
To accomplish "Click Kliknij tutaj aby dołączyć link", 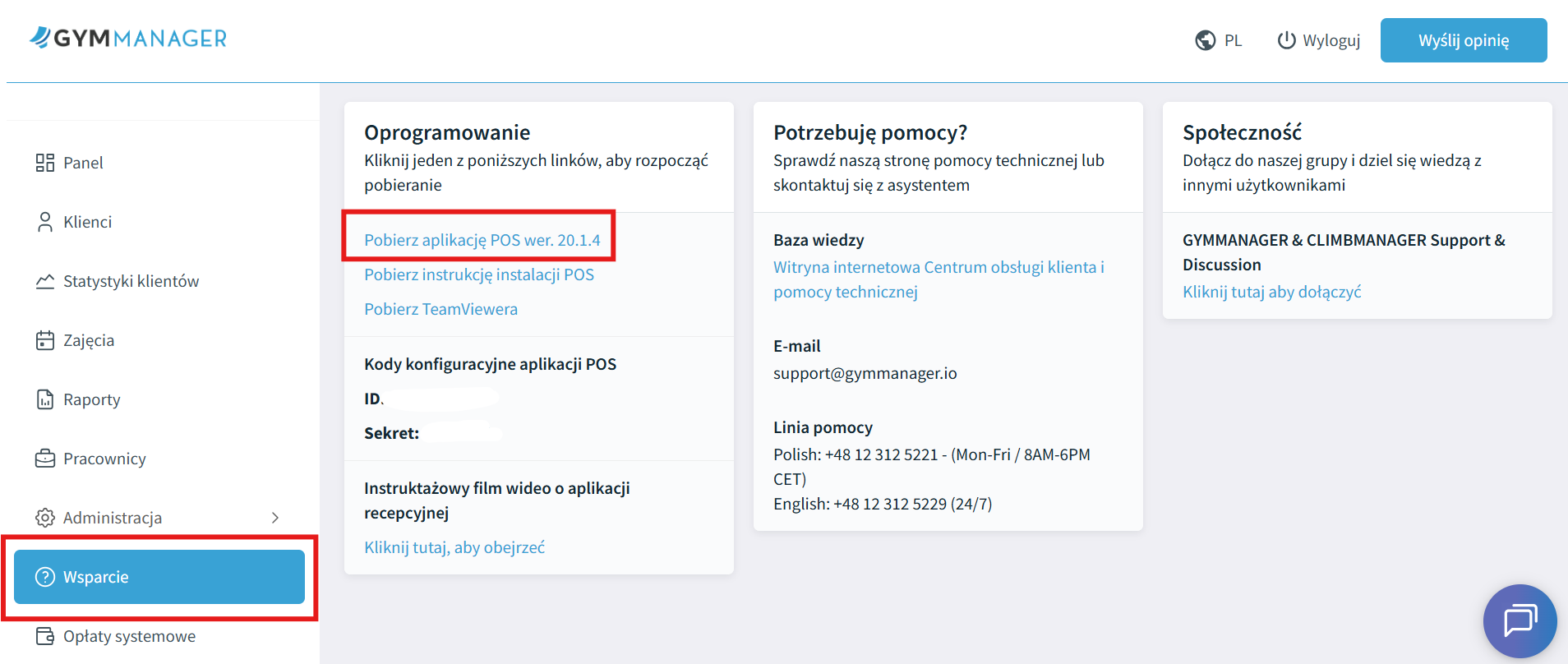I will click(1271, 292).
